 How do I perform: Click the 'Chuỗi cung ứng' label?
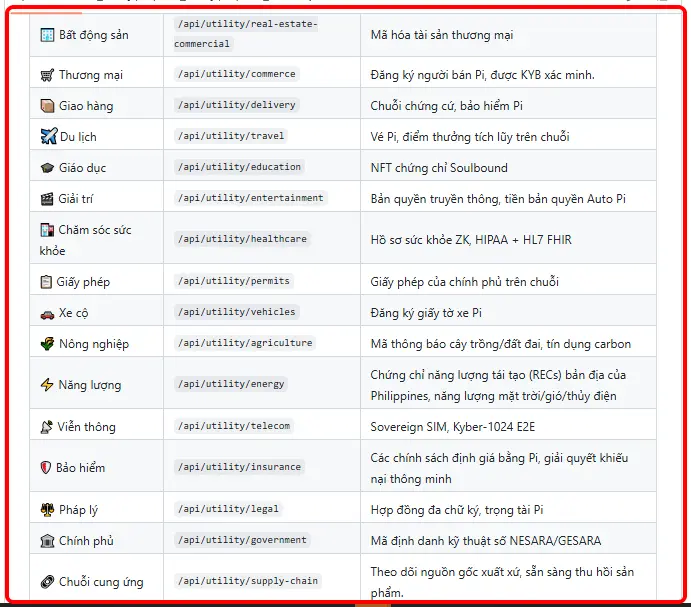point(101,582)
